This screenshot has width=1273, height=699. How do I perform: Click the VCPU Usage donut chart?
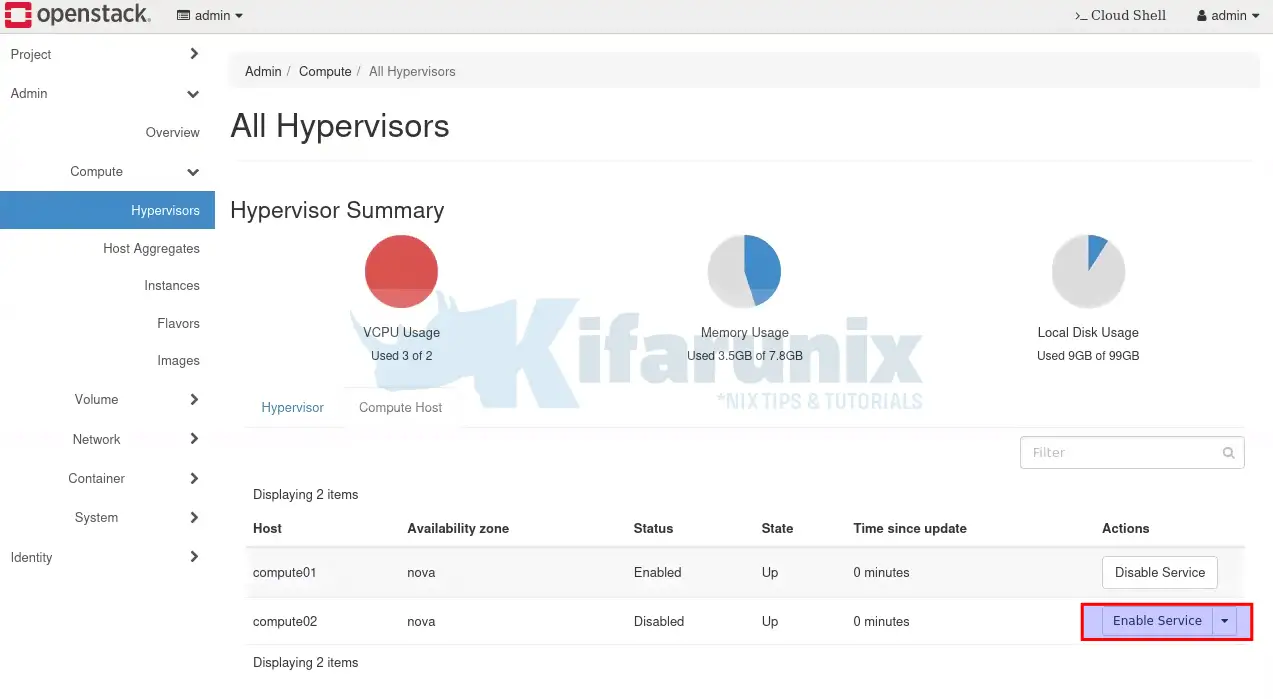(400, 271)
